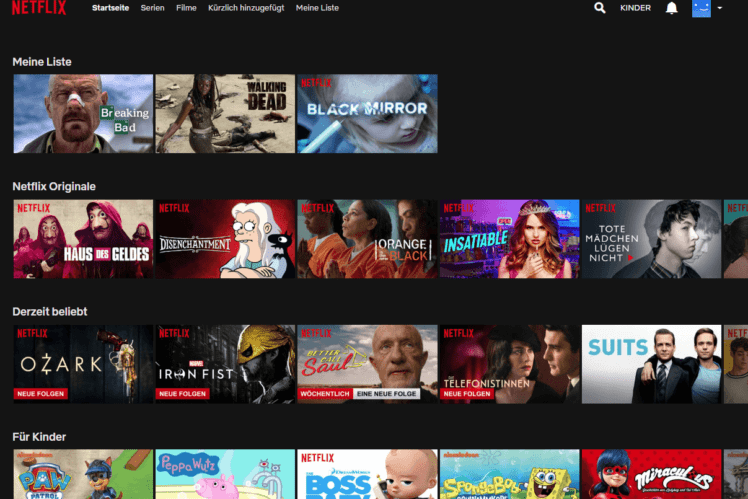
Task: Open the Peppa Wutz thumbnail
Action: pos(225,474)
